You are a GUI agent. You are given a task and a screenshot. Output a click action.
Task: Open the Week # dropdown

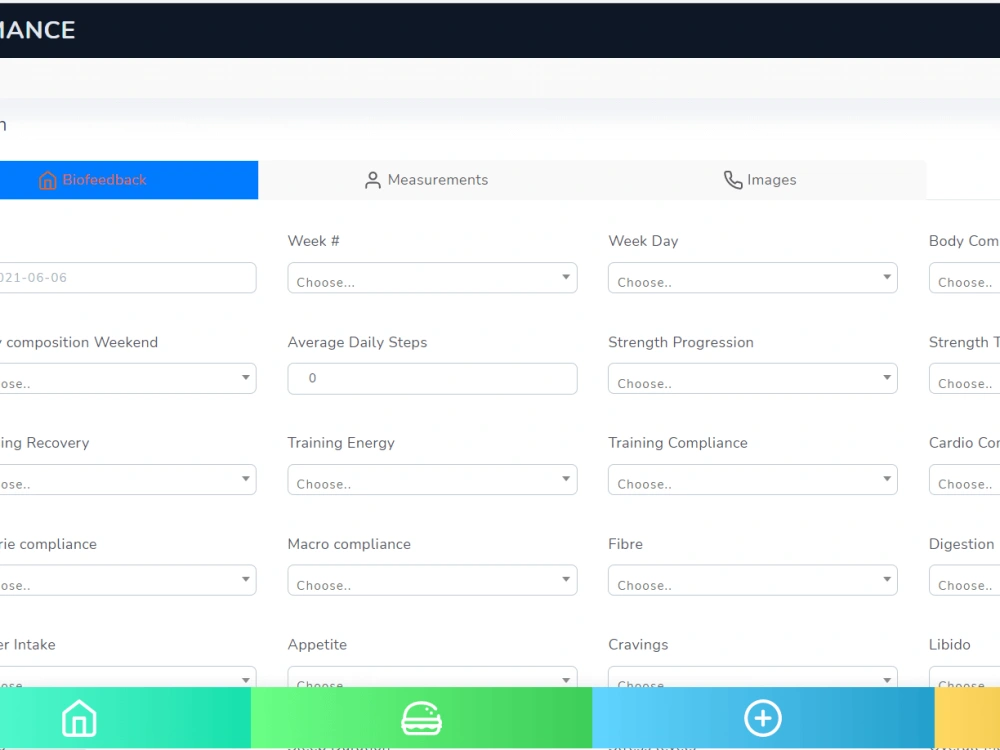pos(432,278)
